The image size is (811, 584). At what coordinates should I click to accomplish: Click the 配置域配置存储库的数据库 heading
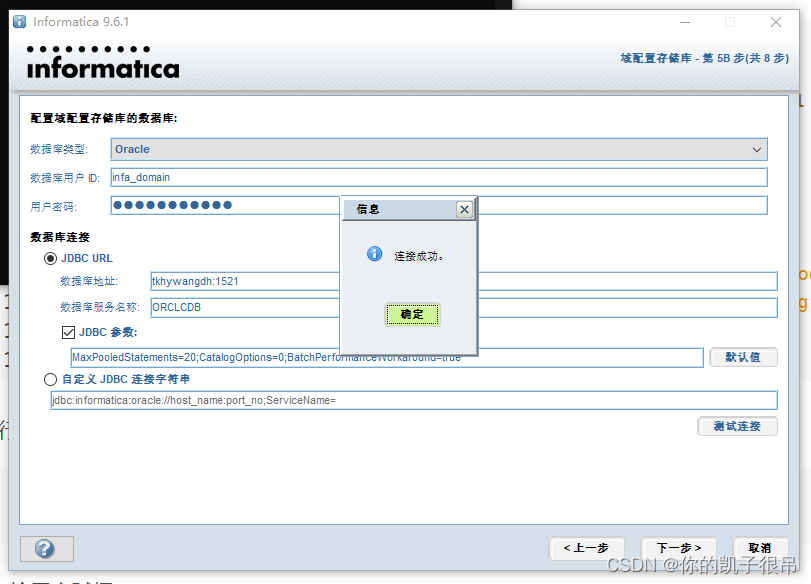(x=104, y=118)
